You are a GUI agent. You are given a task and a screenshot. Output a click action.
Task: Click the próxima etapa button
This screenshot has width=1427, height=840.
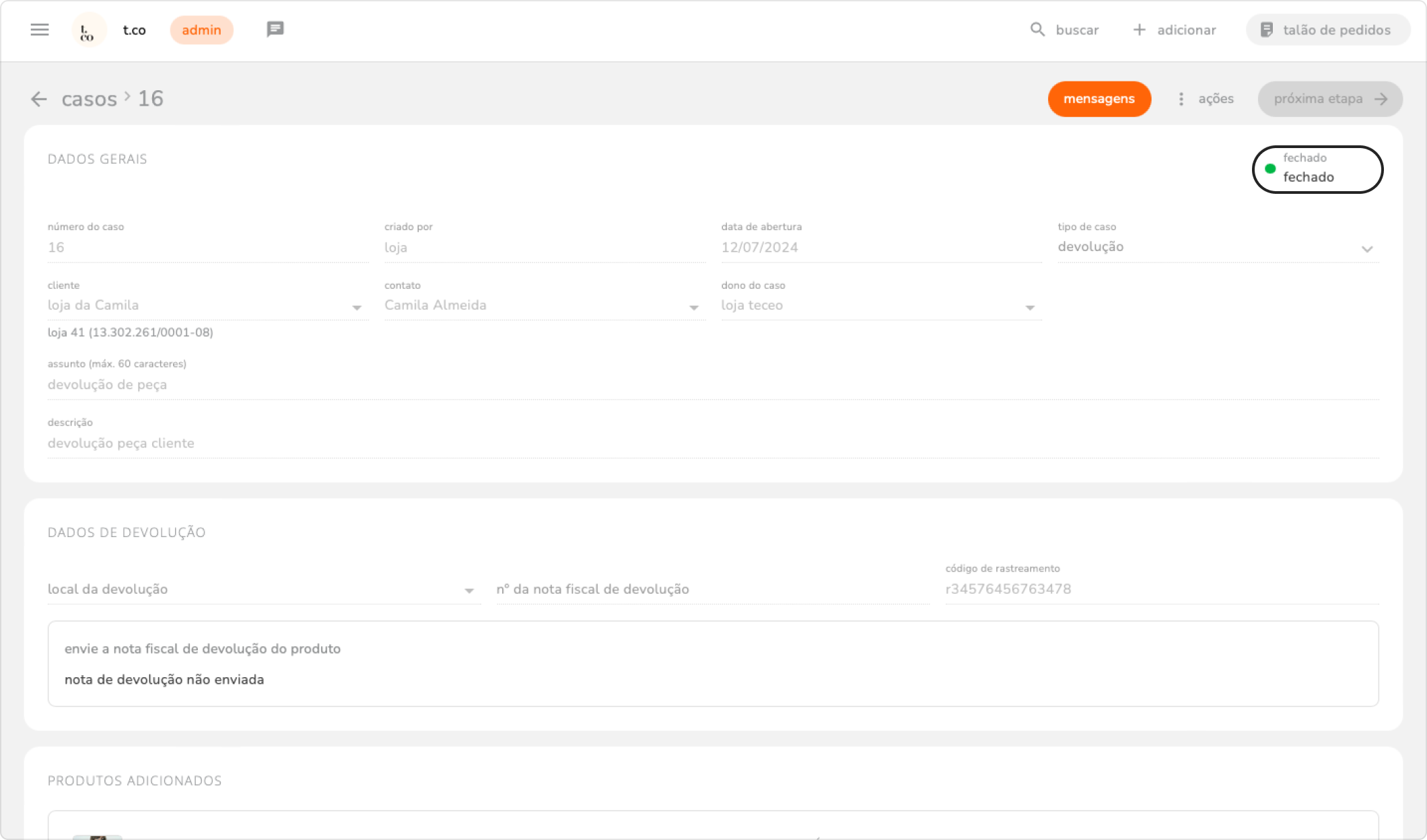point(1330,99)
